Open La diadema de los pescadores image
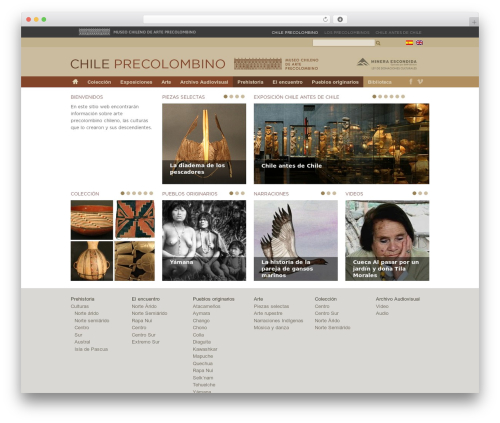The image size is (500, 423). click(204, 144)
